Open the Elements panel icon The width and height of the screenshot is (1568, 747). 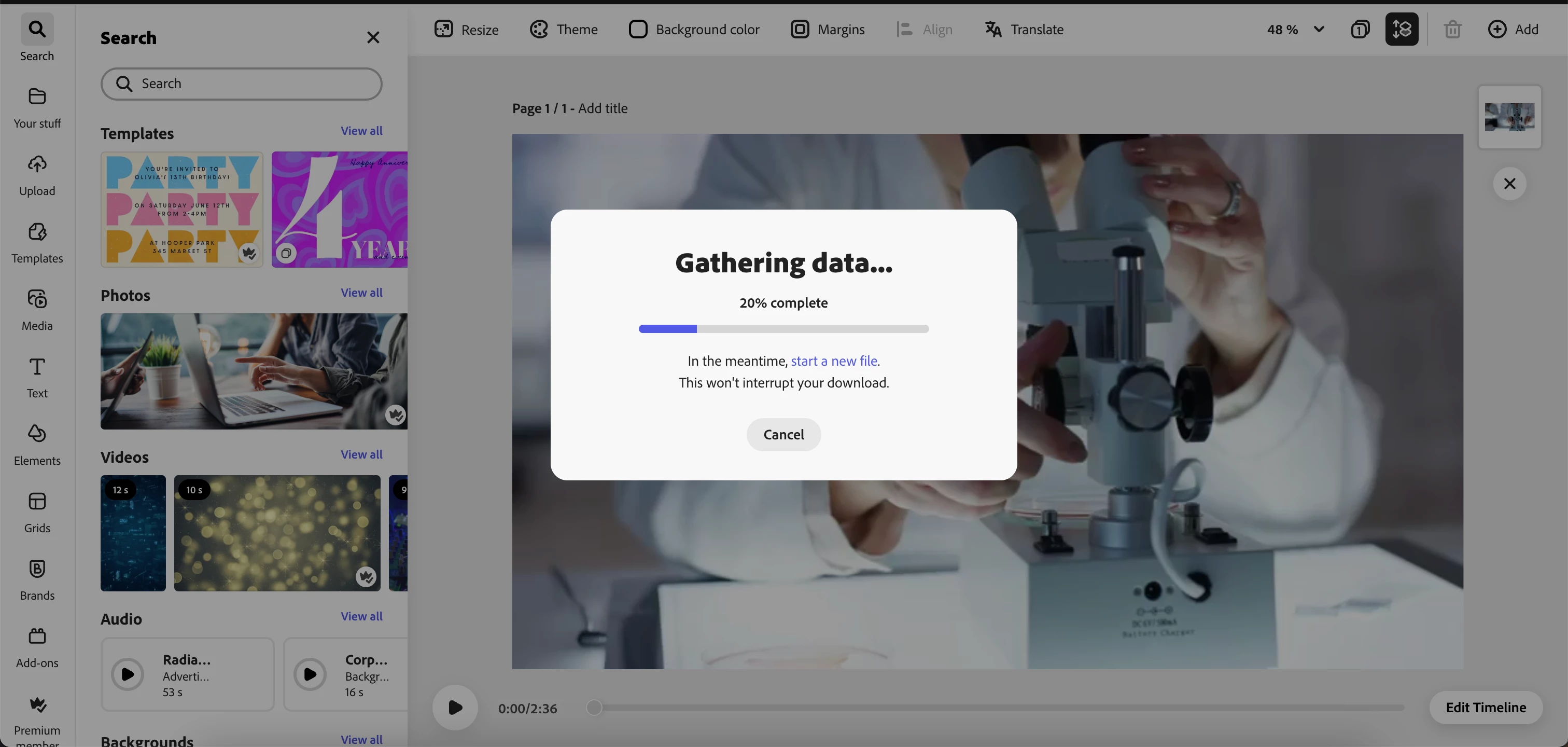[37, 444]
